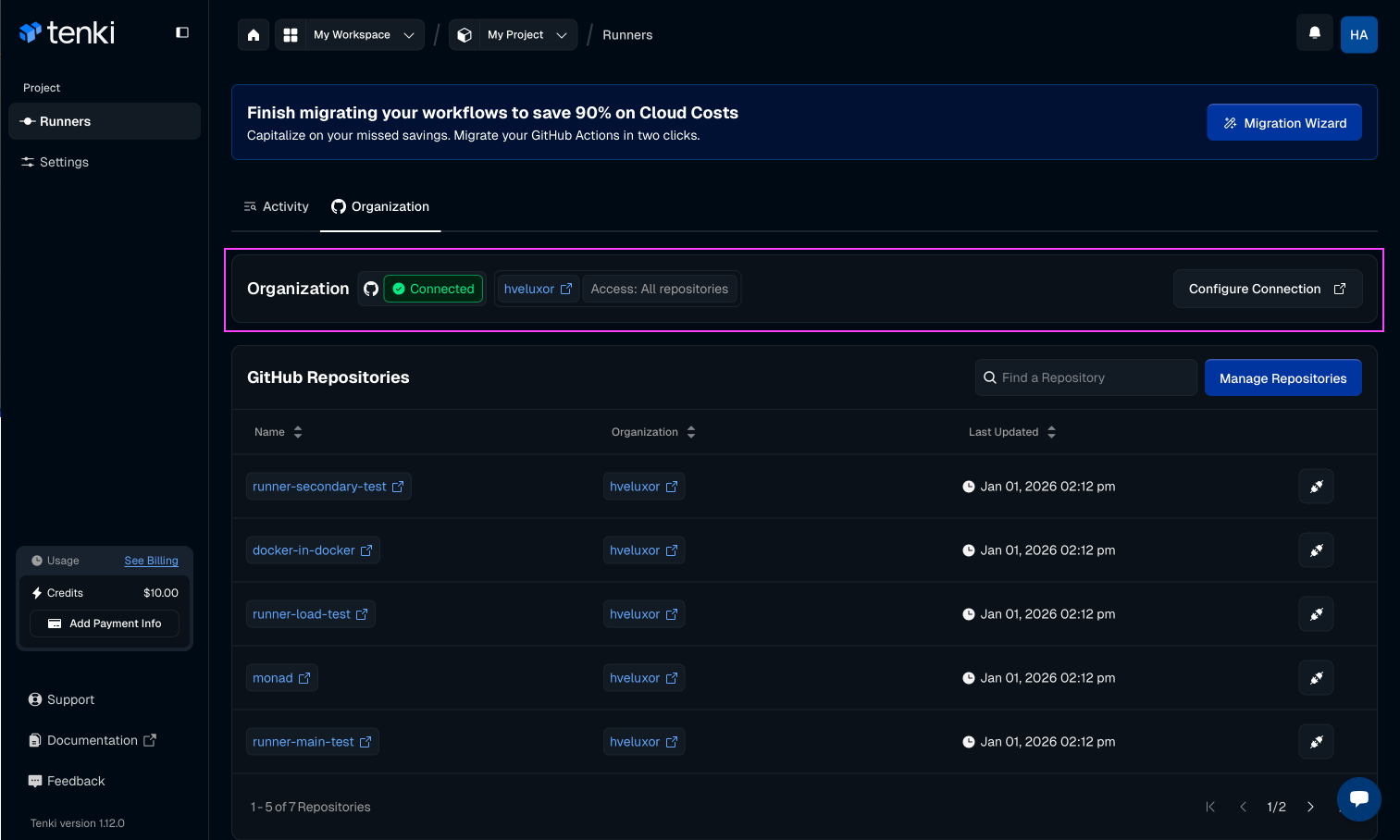Click the home icon in the breadcrumb

coord(253,34)
